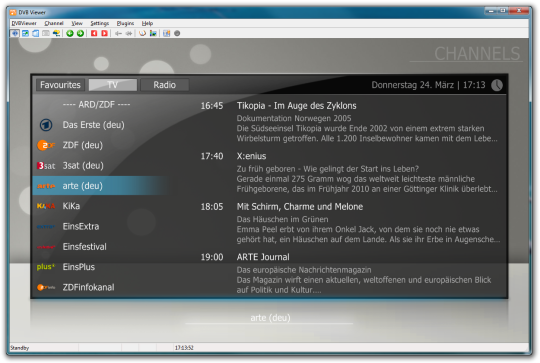540x363 pixels.
Task: Click the colorful picture toolbar icon
Action: point(153,33)
